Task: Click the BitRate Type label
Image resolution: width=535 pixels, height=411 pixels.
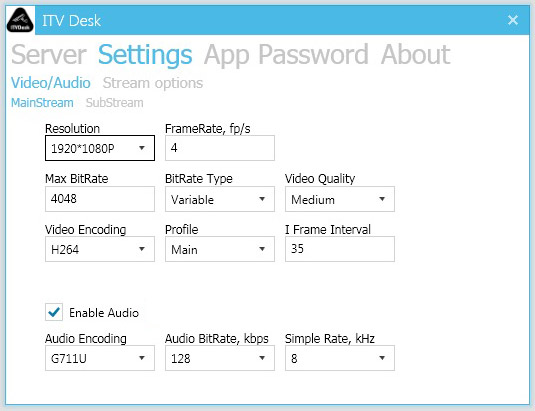Action: click(199, 179)
